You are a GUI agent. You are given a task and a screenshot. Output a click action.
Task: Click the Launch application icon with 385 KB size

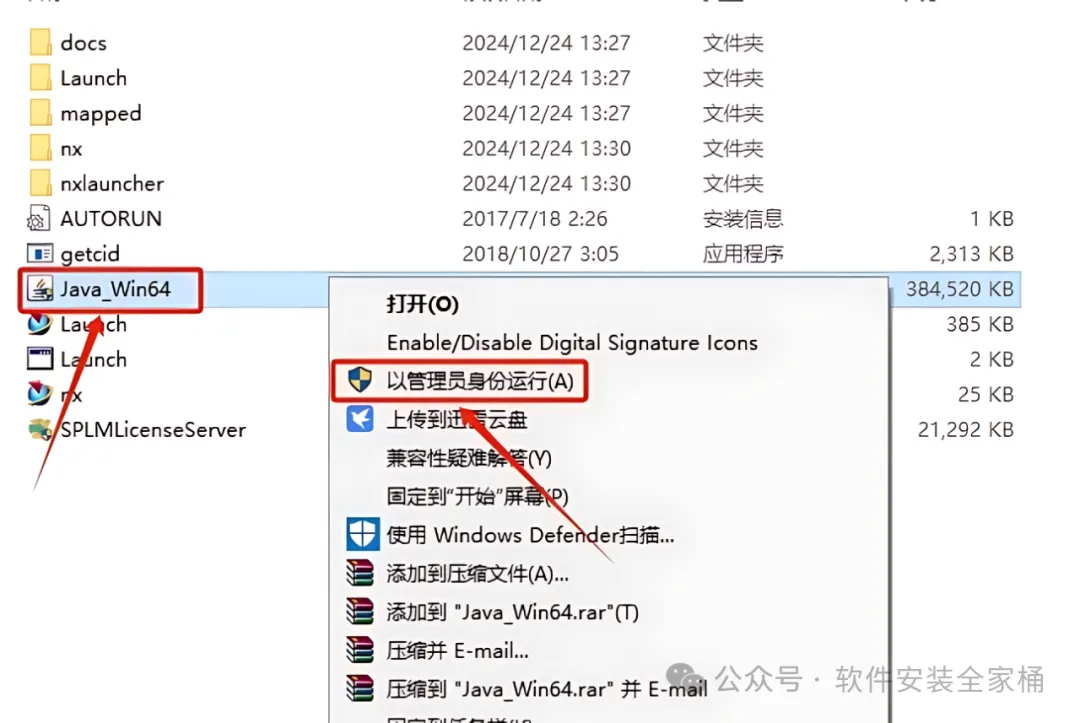(x=39, y=324)
